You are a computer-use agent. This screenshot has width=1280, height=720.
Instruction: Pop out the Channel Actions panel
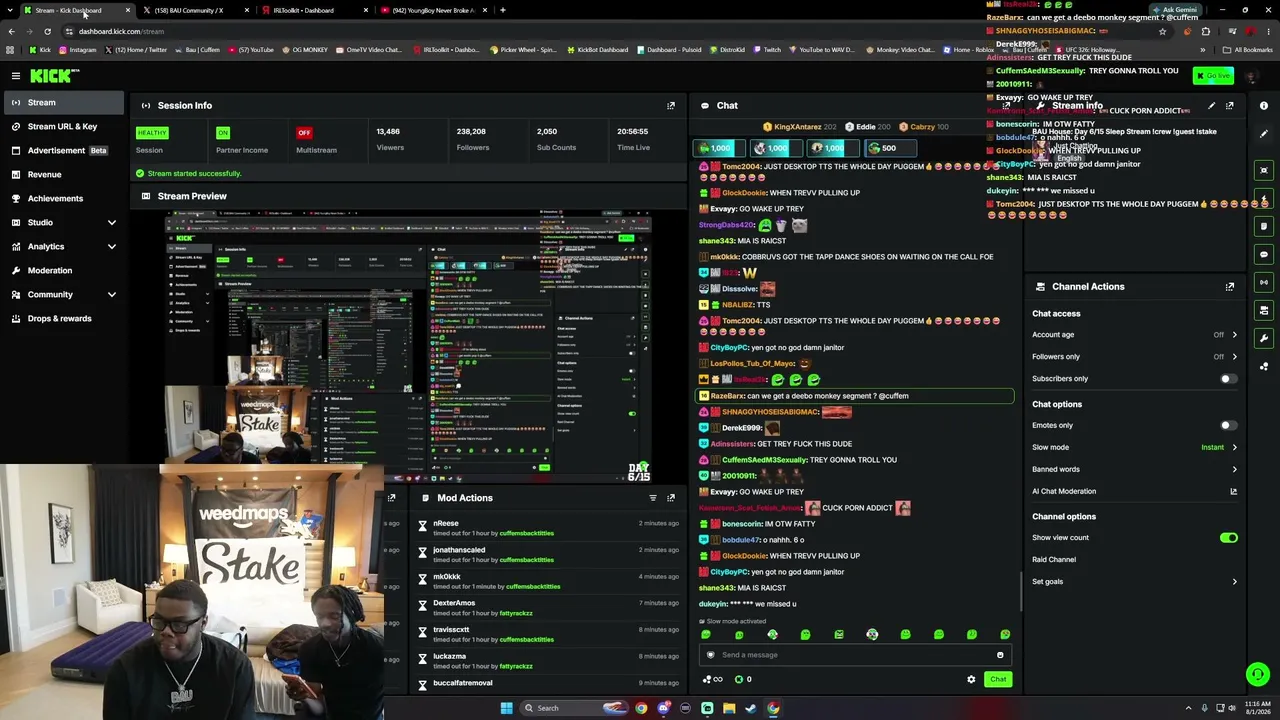tap(1230, 286)
